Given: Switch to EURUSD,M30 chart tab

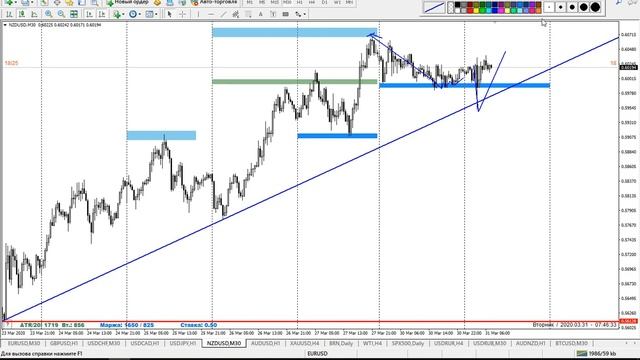Looking at the screenshot, I should [x=24, y=343].
